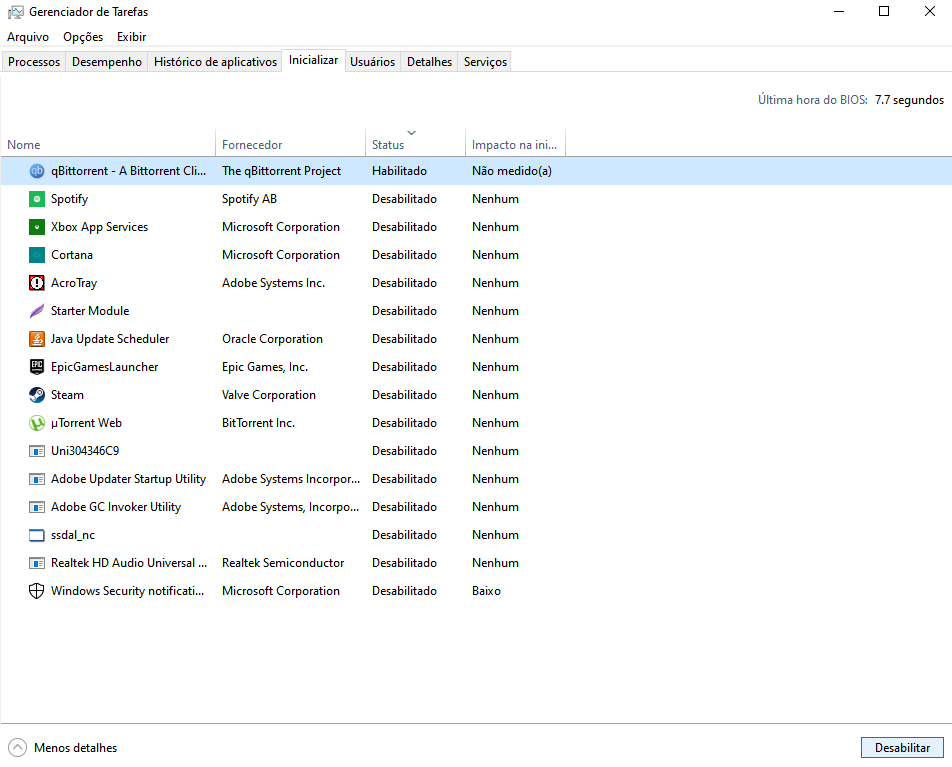This screenshot has height=767, width=952.
Task: Open the Opções menu
Action: (x=83, y=37)
